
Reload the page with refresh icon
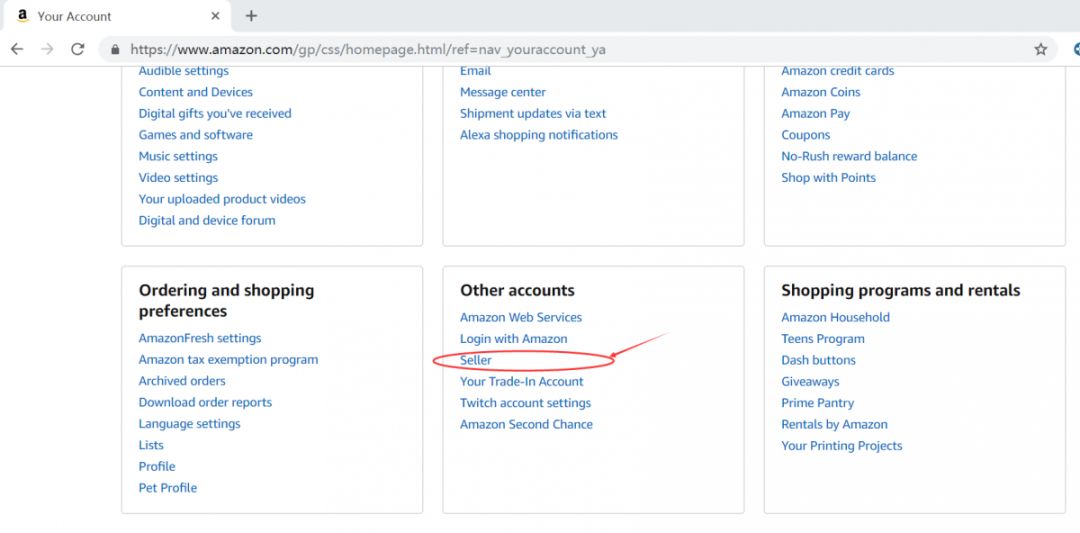tap(77, 49)
